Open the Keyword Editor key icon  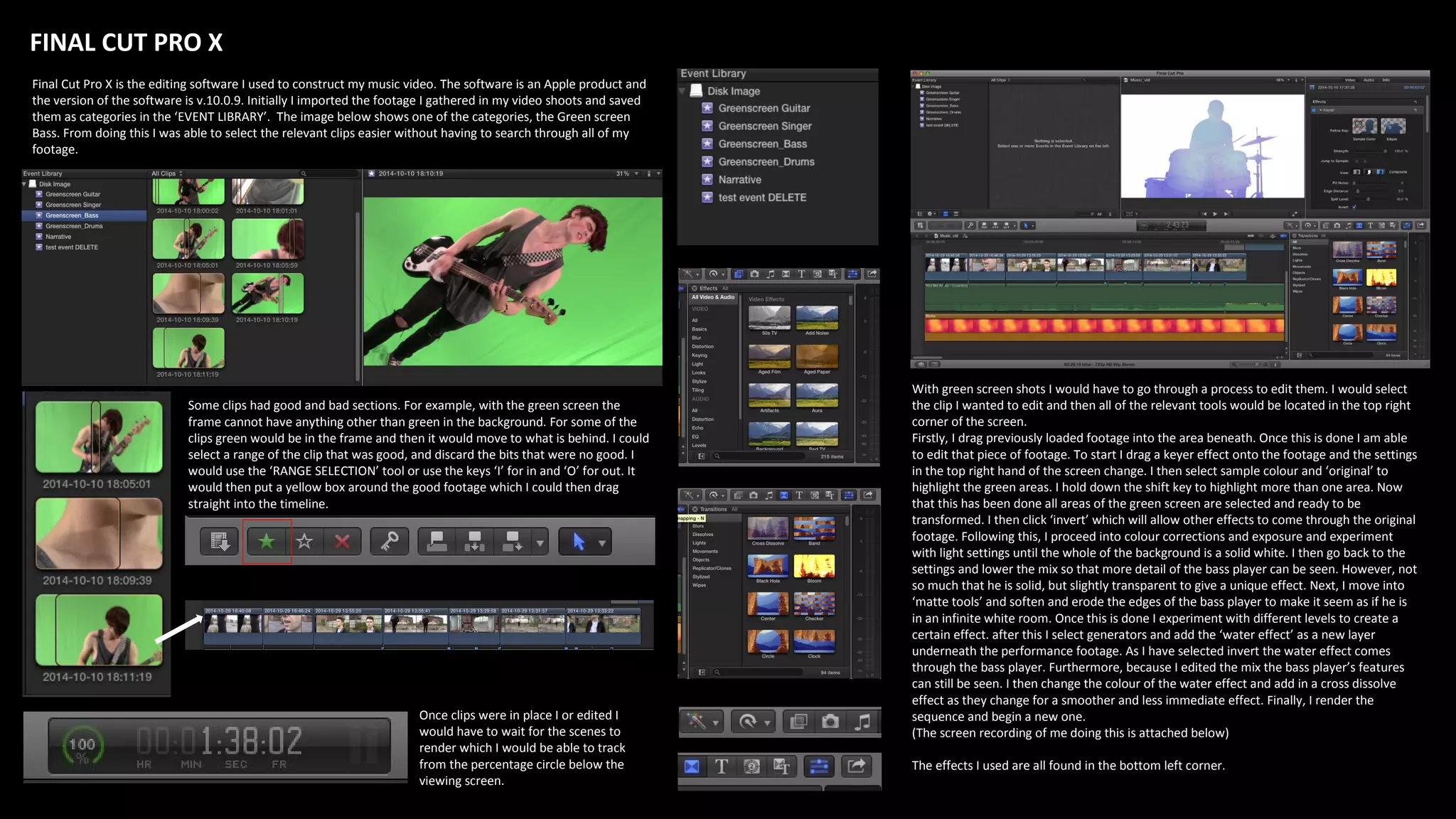coord(390,542)
